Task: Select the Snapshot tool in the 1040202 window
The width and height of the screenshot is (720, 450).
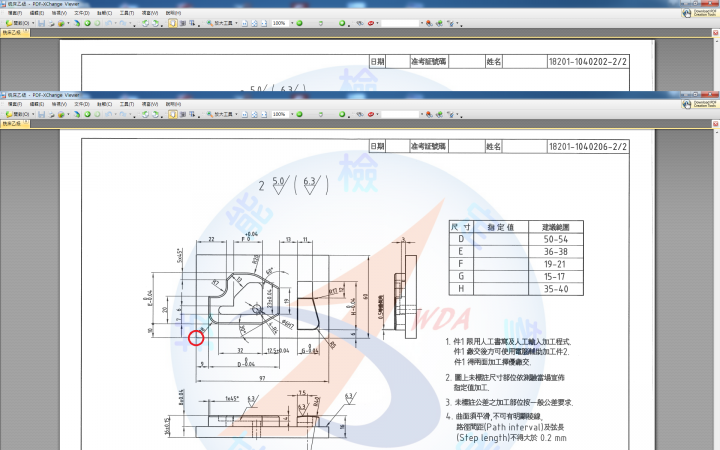Action: tap(182, 23)
